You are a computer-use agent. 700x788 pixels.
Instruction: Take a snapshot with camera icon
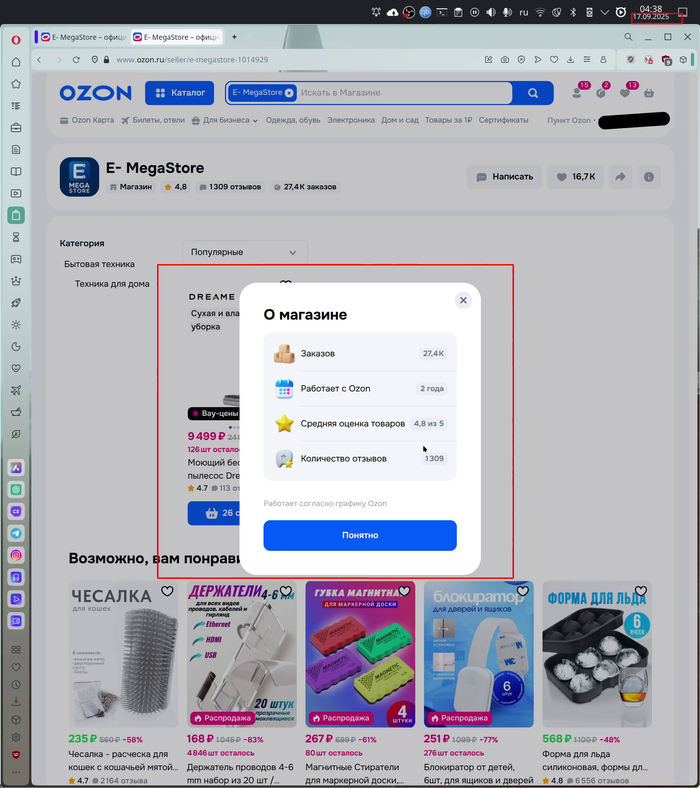point(505,60)
